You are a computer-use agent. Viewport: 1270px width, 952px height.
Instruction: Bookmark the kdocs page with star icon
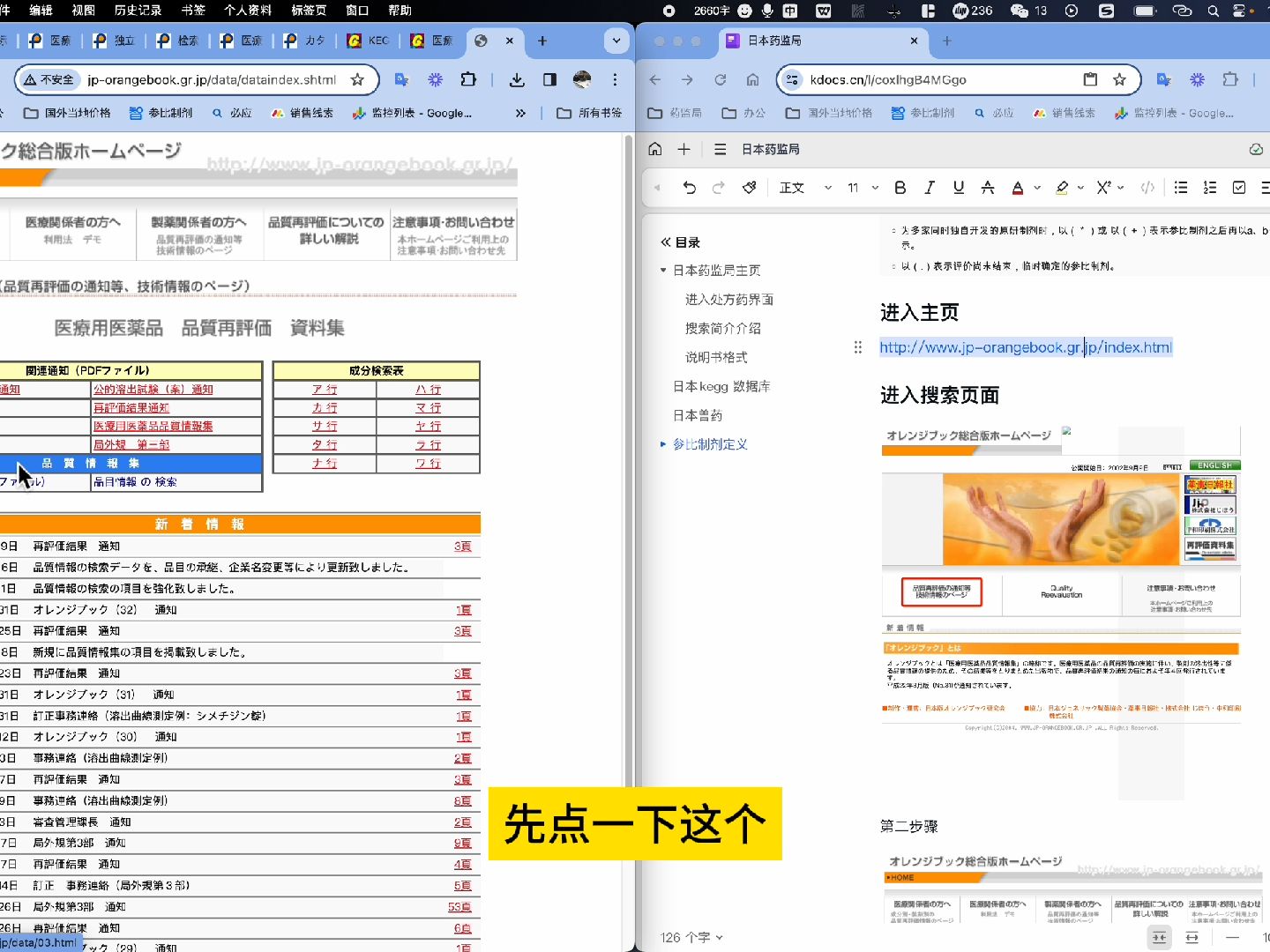pyautogui.click(x=1119, y=79)
